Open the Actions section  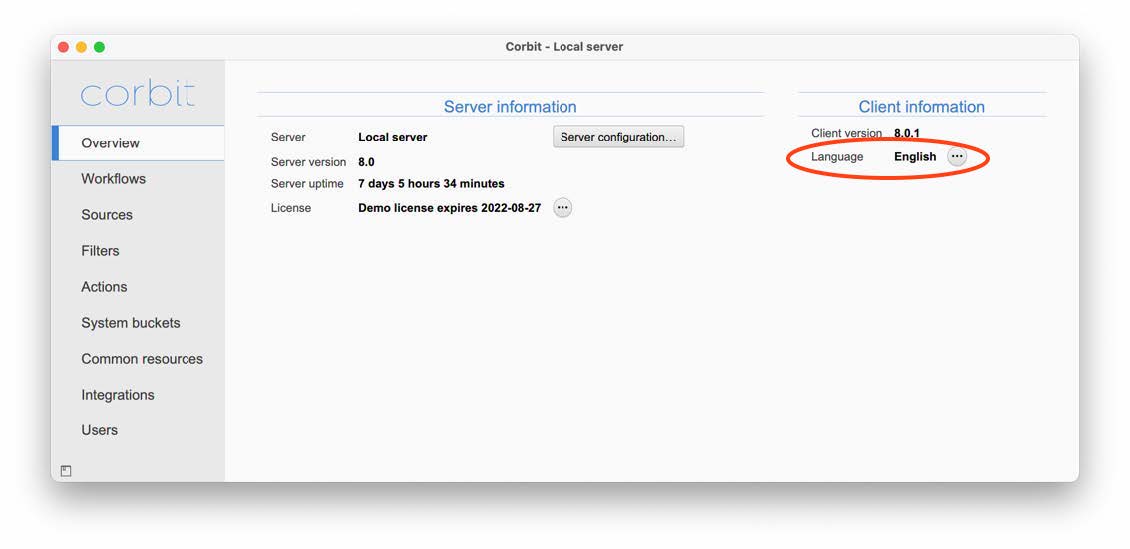(x=104, y=287)
